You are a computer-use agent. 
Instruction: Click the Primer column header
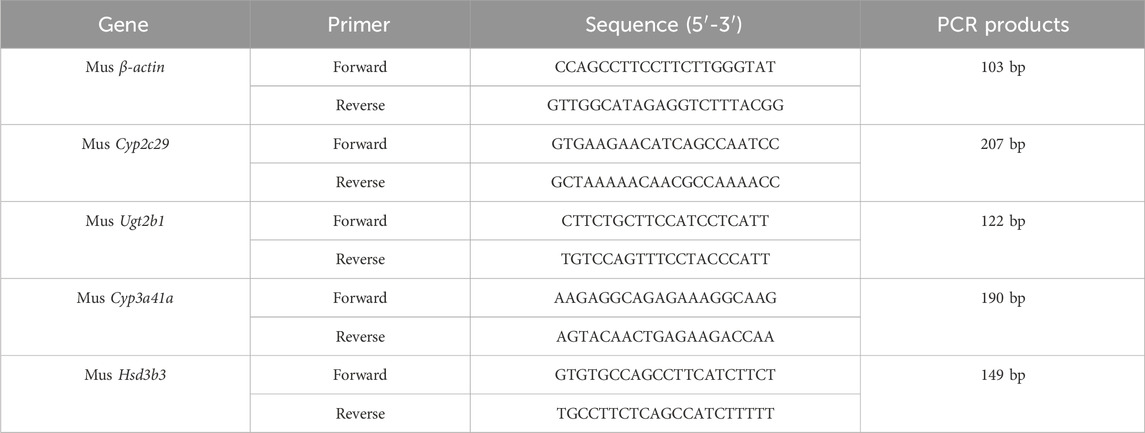coord(361,26)
